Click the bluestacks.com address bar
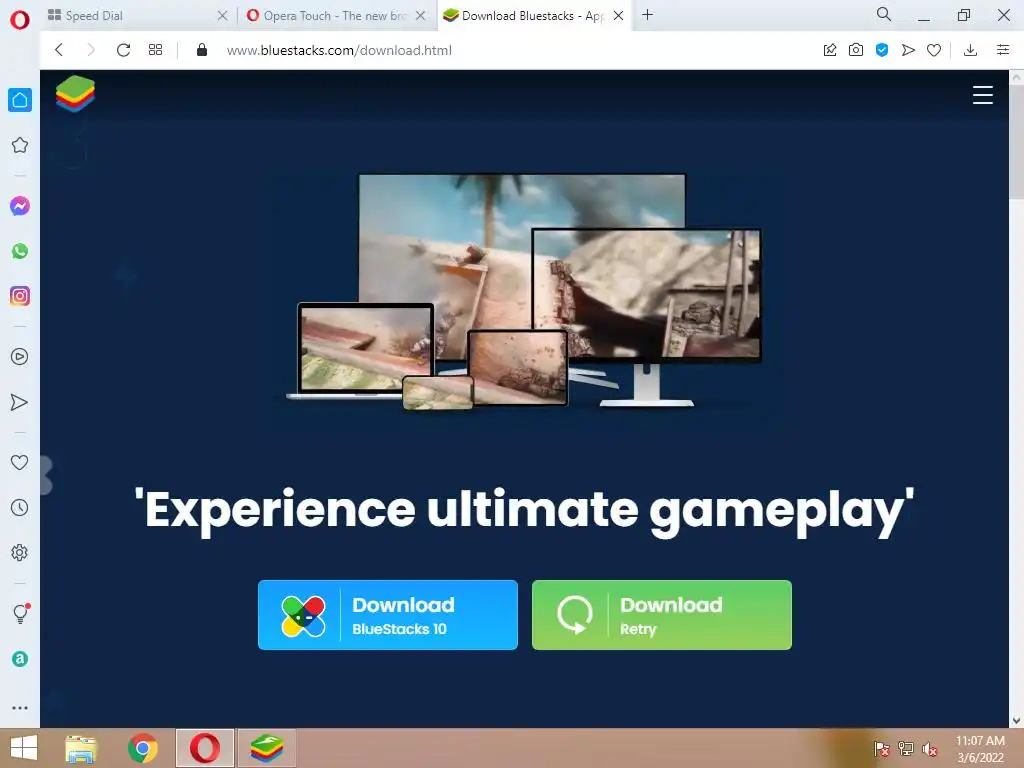The image size is (1024, 768). (339, 50)
